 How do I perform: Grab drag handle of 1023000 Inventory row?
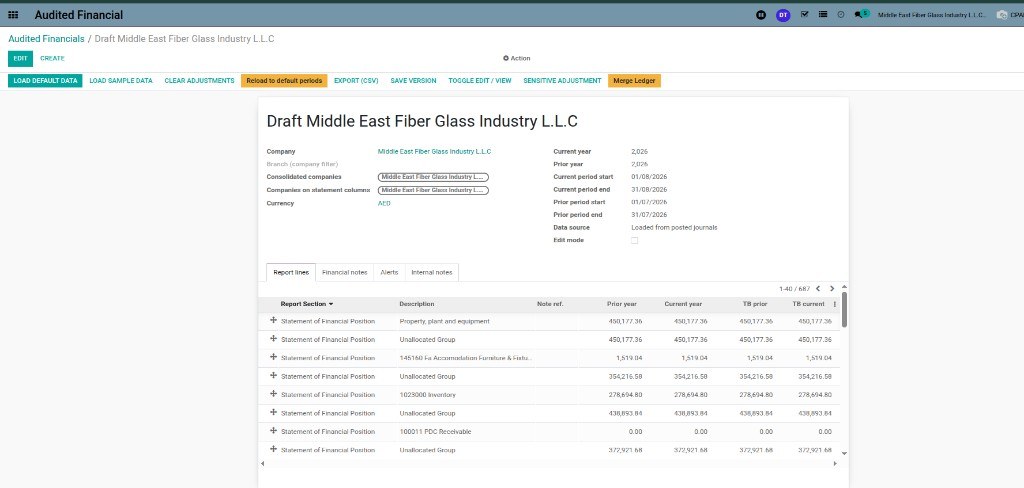pos(273,394)
